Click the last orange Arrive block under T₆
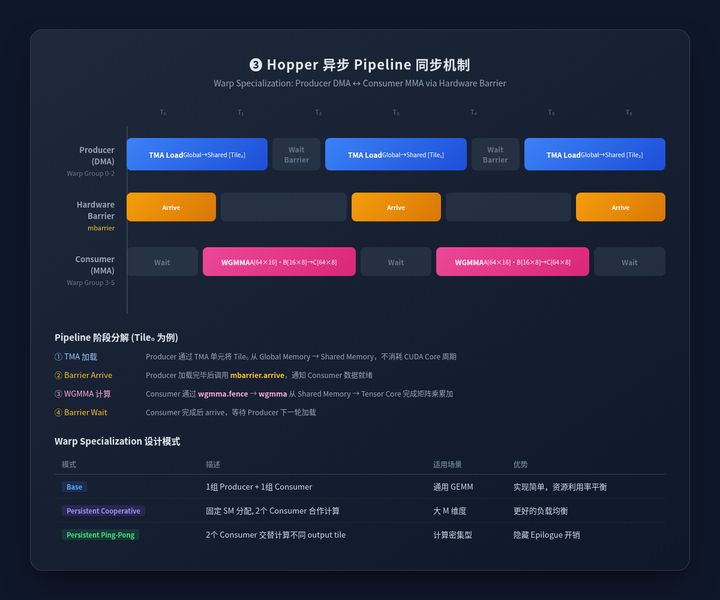Viewport: 720px width, 600px height. point(620,207)
